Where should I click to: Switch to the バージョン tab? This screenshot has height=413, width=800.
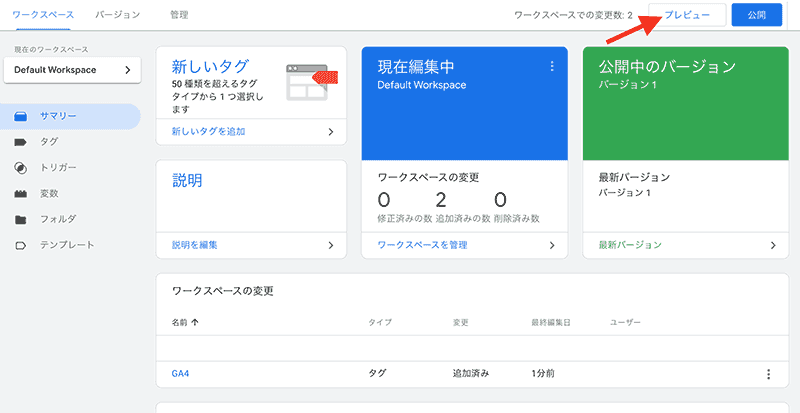coord(117,15)
